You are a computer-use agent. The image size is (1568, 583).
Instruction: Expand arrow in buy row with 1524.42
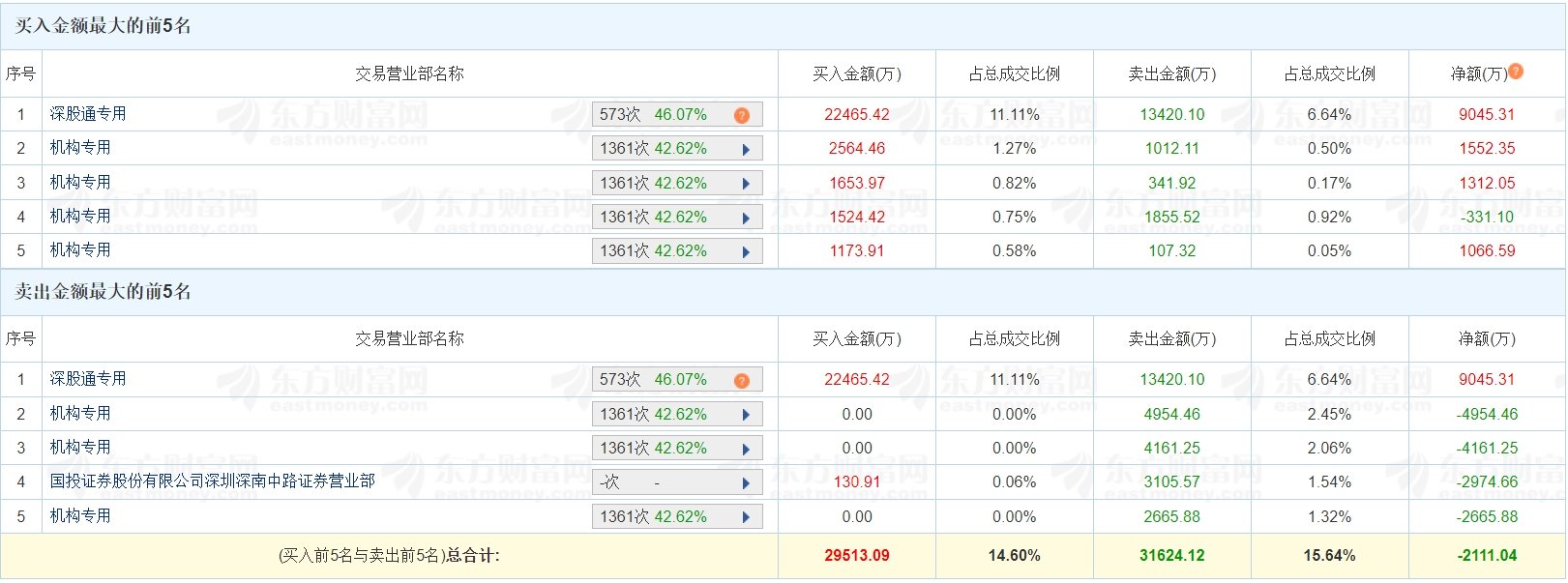[x=746, y=218]
